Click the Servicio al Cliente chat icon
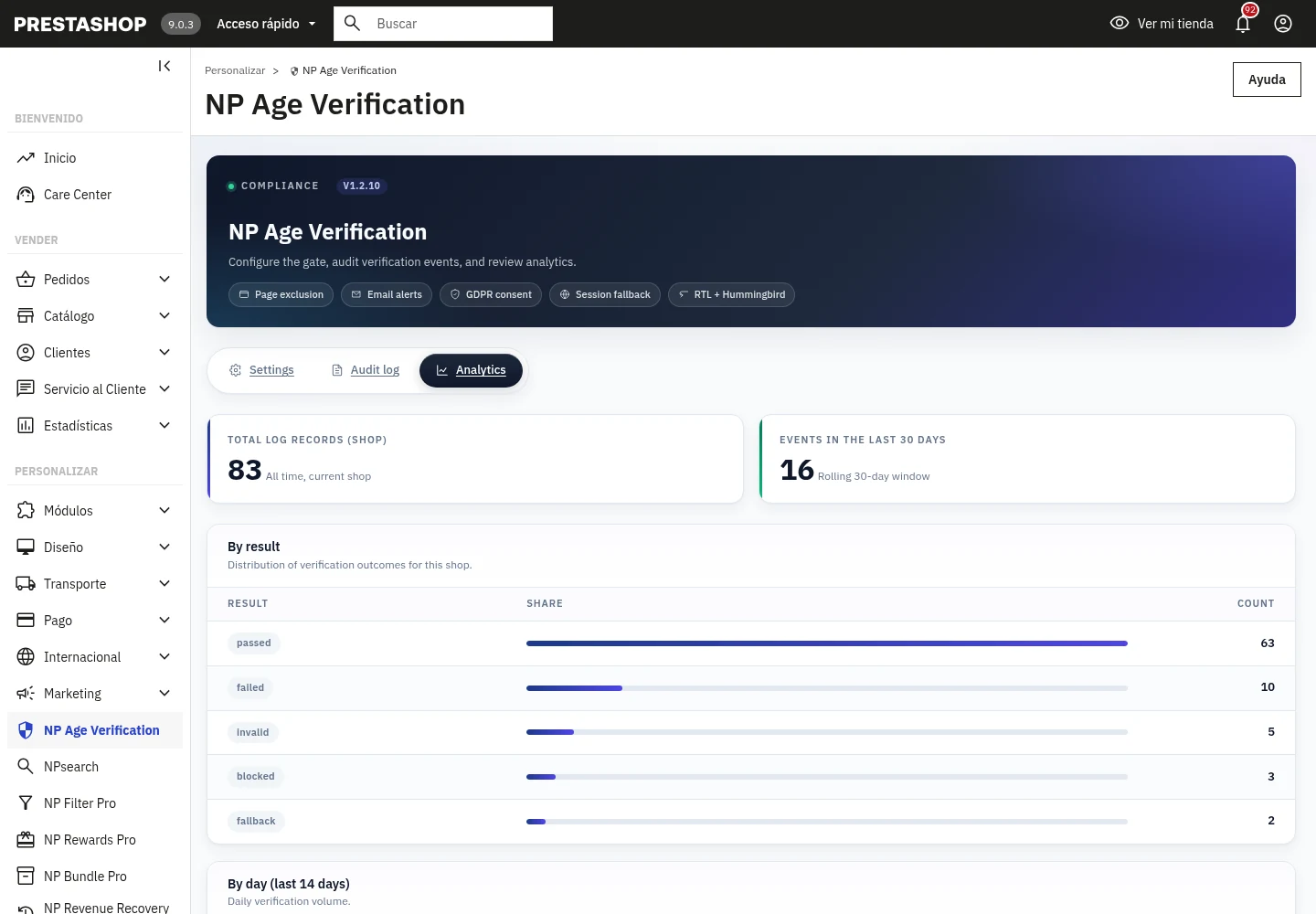 click(26, 389)
